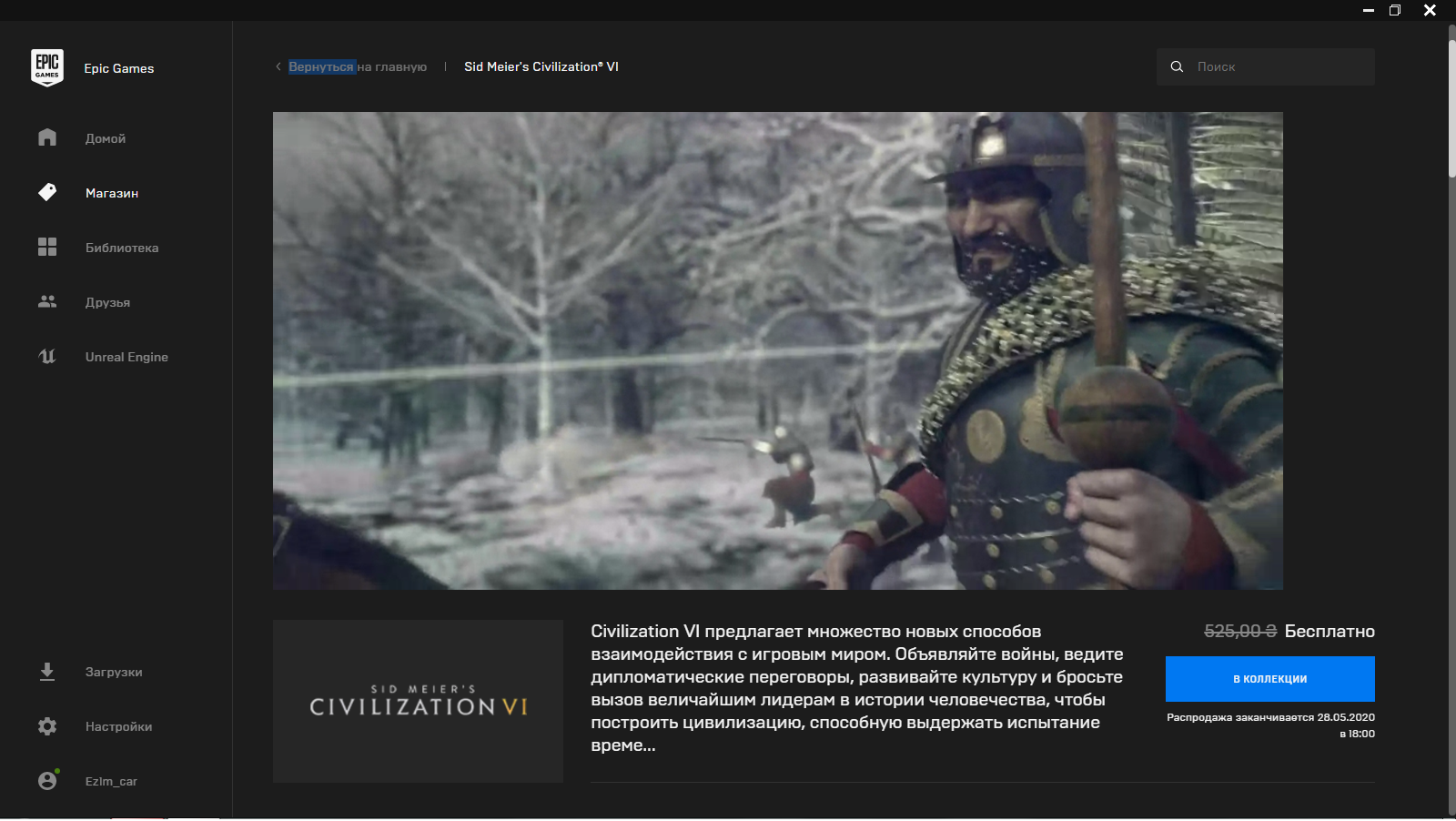
Task: Click the sale end date text
Action: tap(1270, 725)
